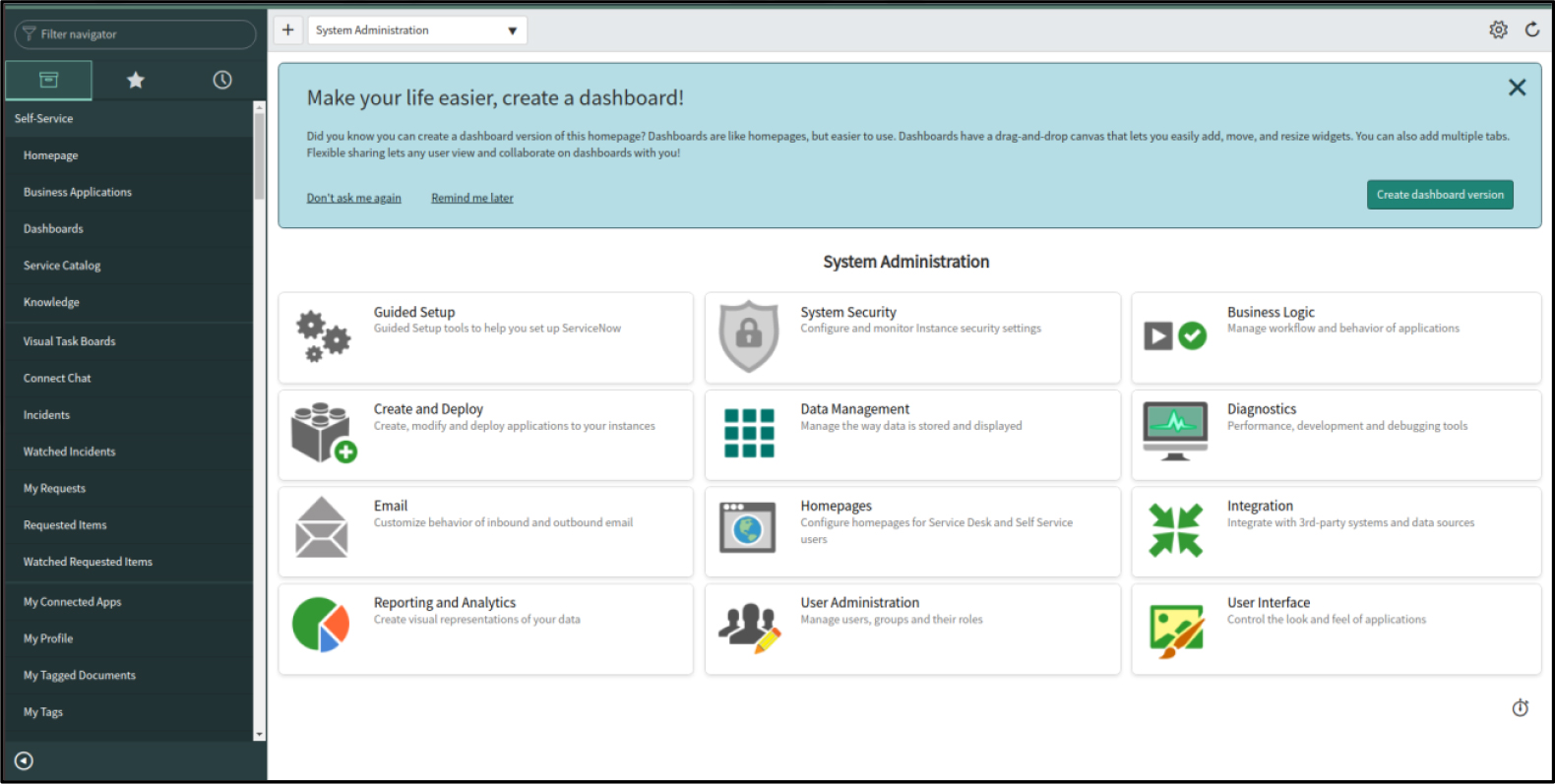Open the Email envelope icon
This screenshot has width=1555, height=784.
tap(322, 527)
